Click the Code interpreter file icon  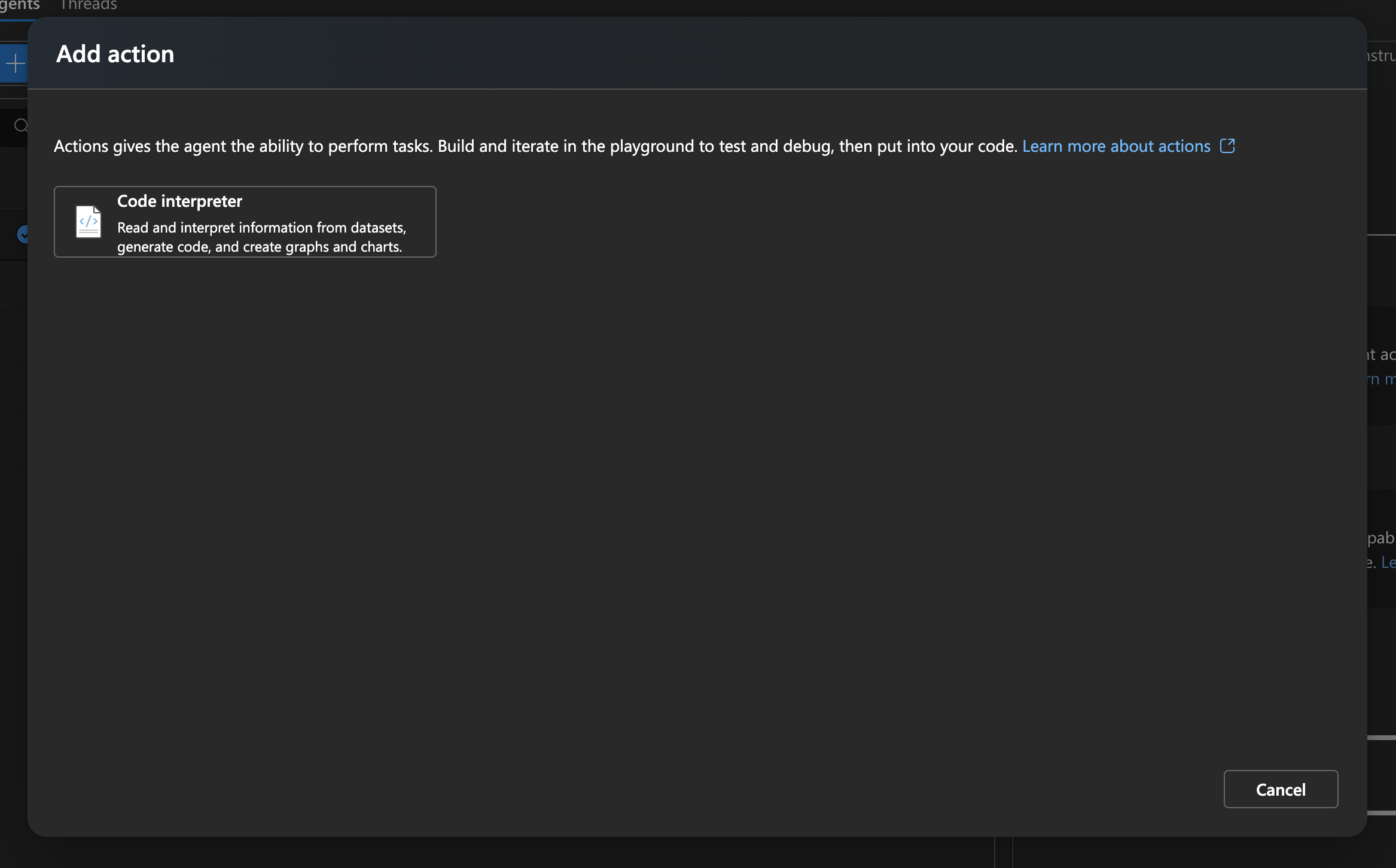(x=89, y=222)
